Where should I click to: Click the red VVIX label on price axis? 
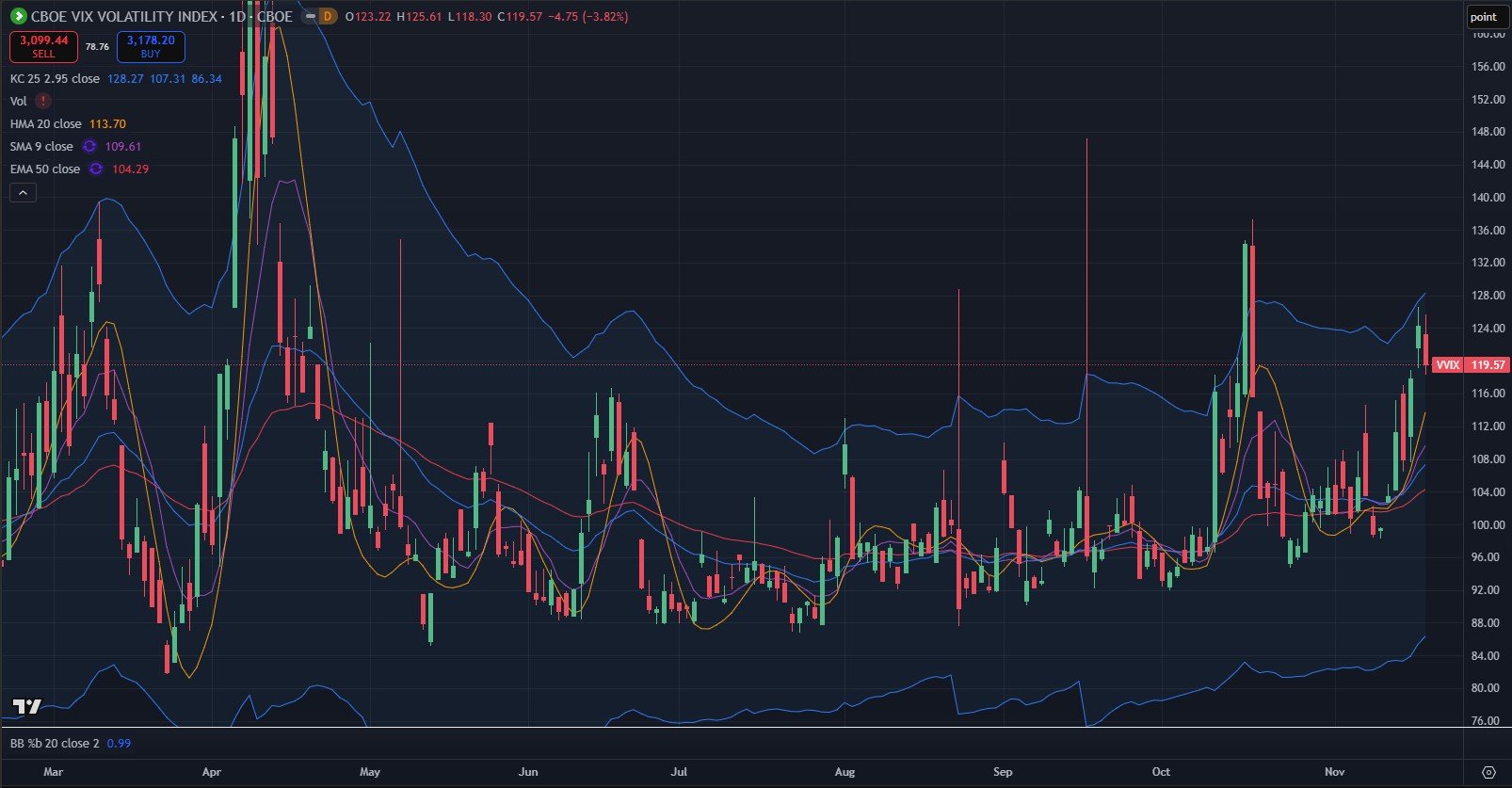pos(1447,364)
